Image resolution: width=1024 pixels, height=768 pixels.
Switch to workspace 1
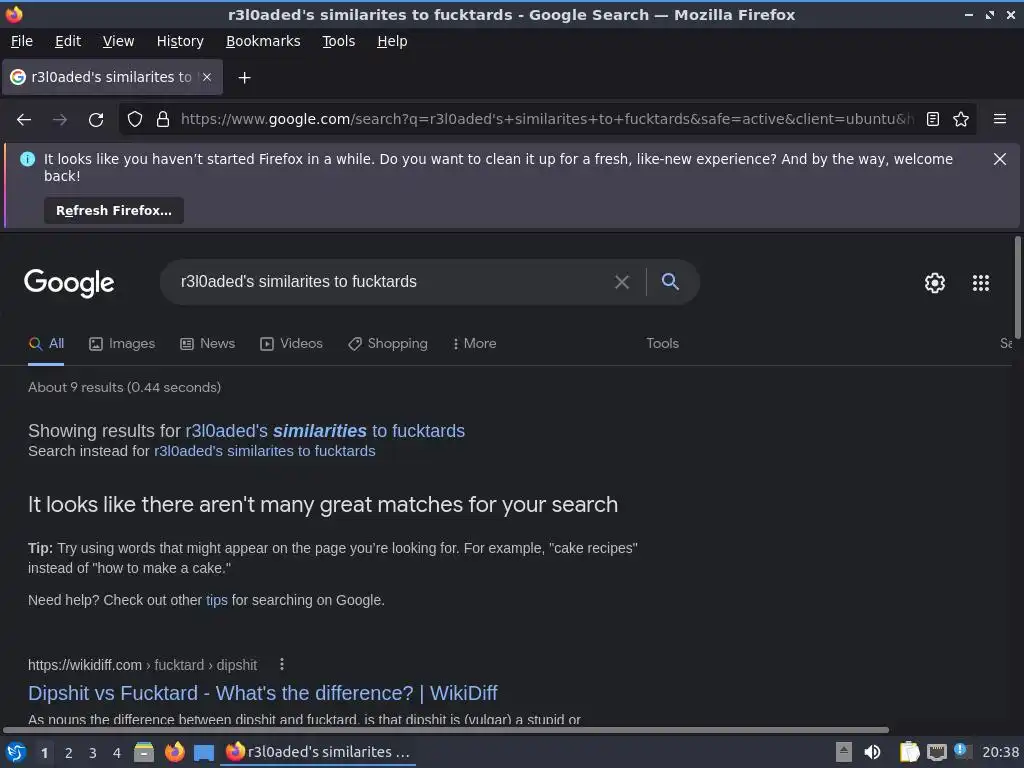(44, 753)
